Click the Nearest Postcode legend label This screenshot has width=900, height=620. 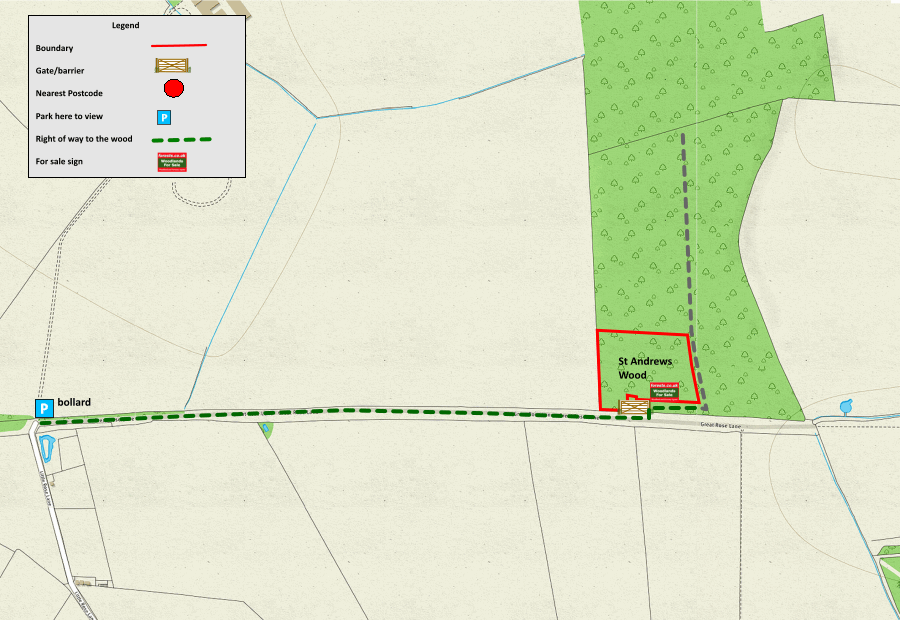[x=69, y=93]
